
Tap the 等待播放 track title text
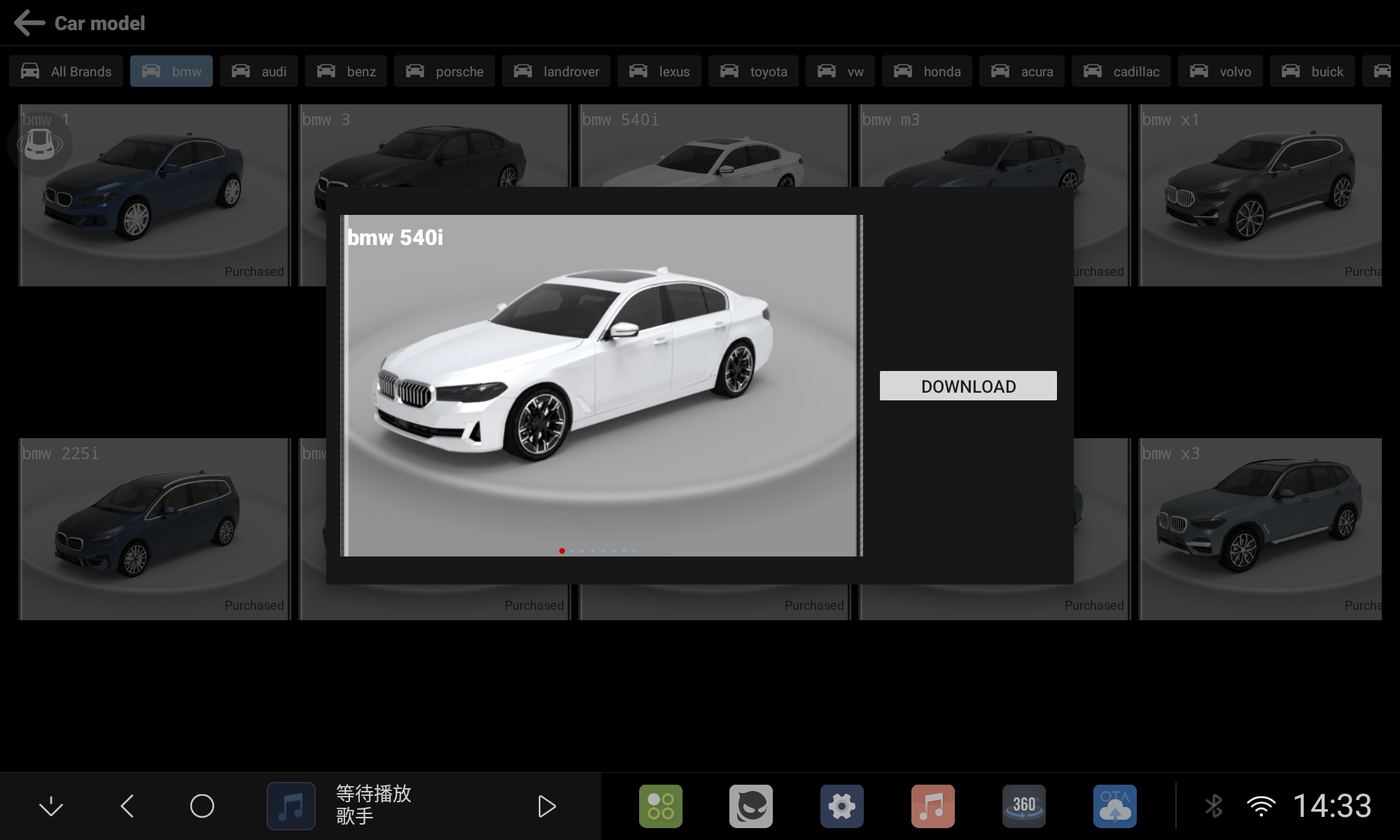click(374, 794)
